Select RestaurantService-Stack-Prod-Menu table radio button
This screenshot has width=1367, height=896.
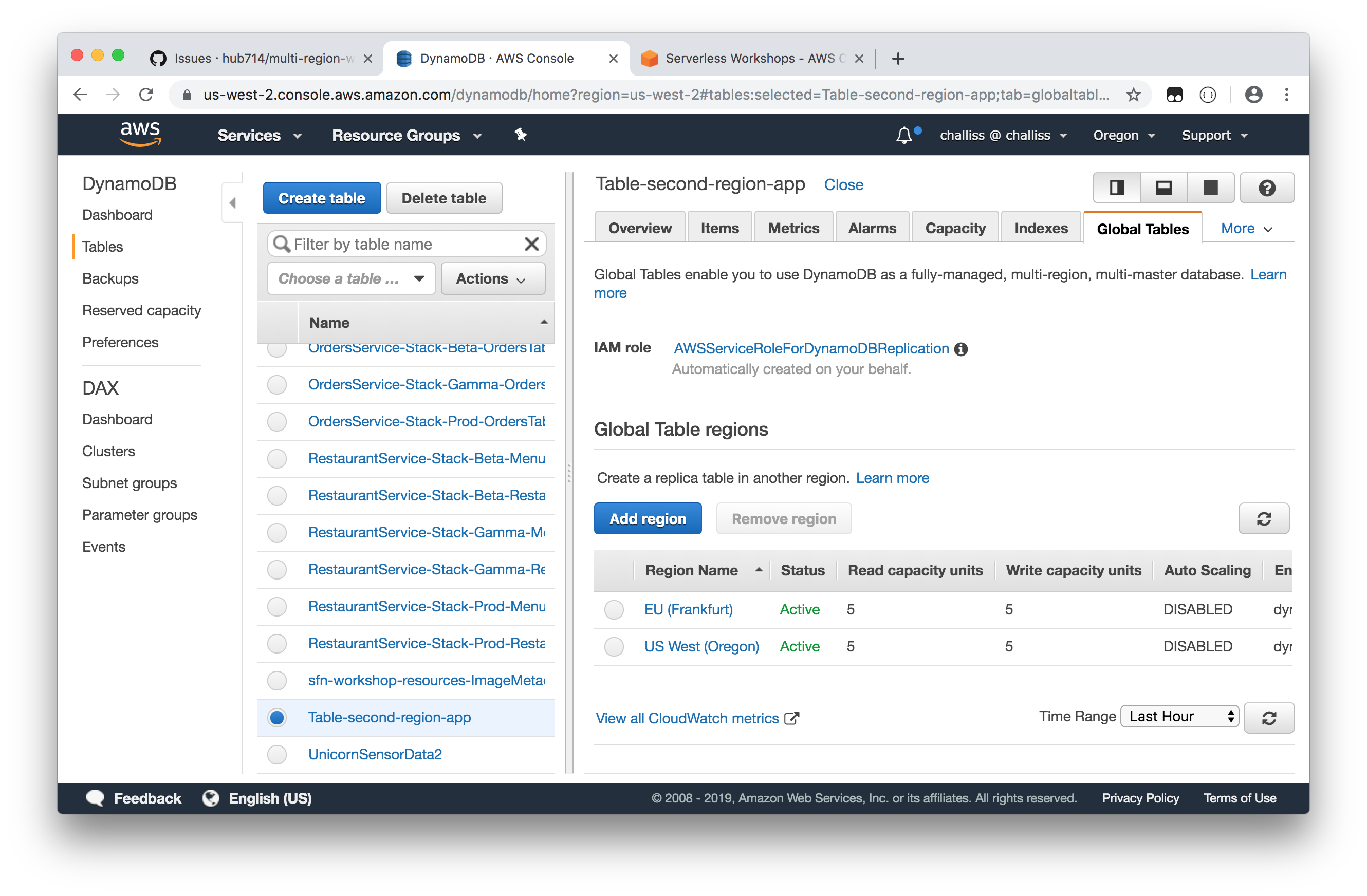click(277, 607)
